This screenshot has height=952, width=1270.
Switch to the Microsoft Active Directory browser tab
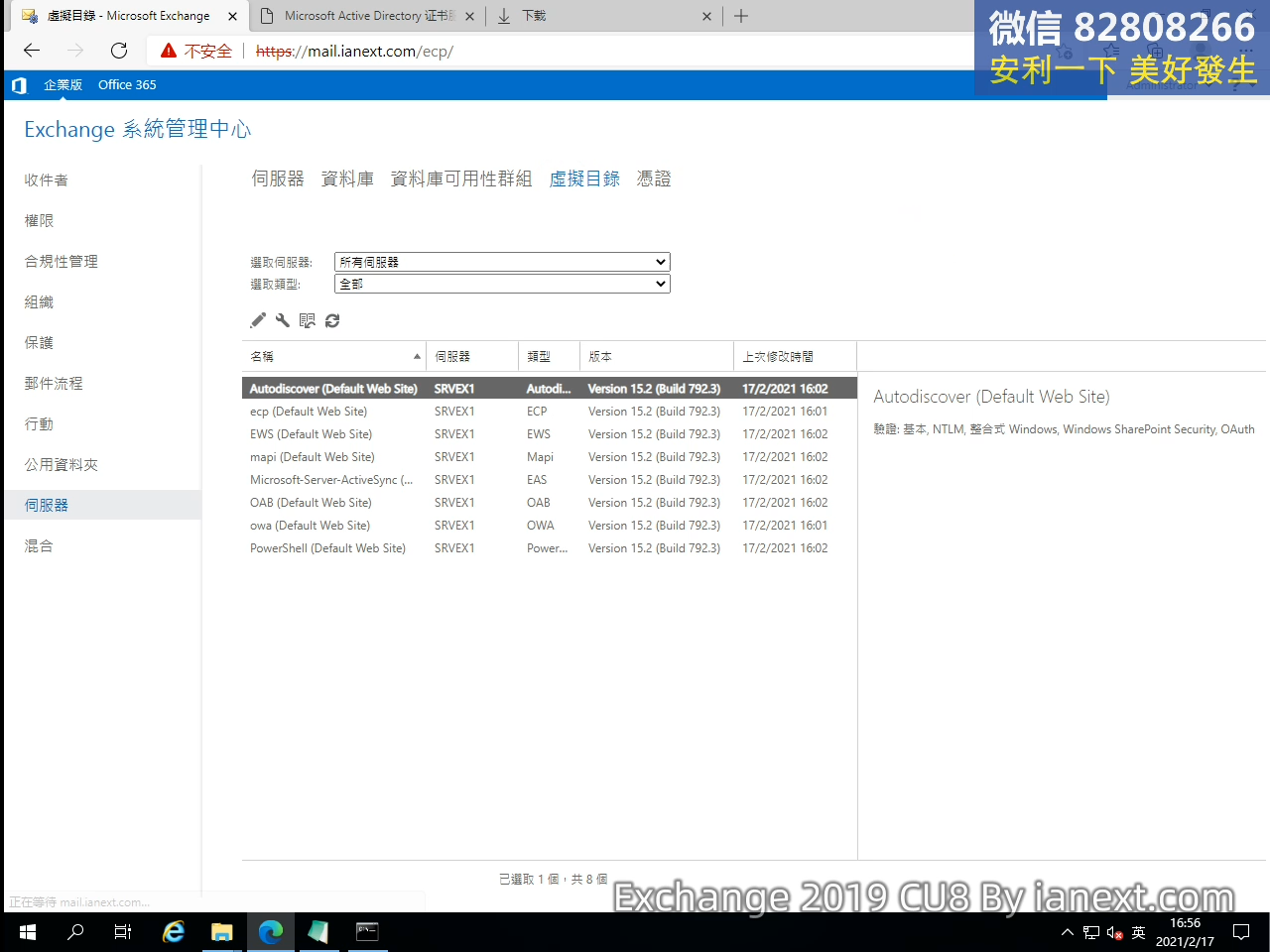366,16
